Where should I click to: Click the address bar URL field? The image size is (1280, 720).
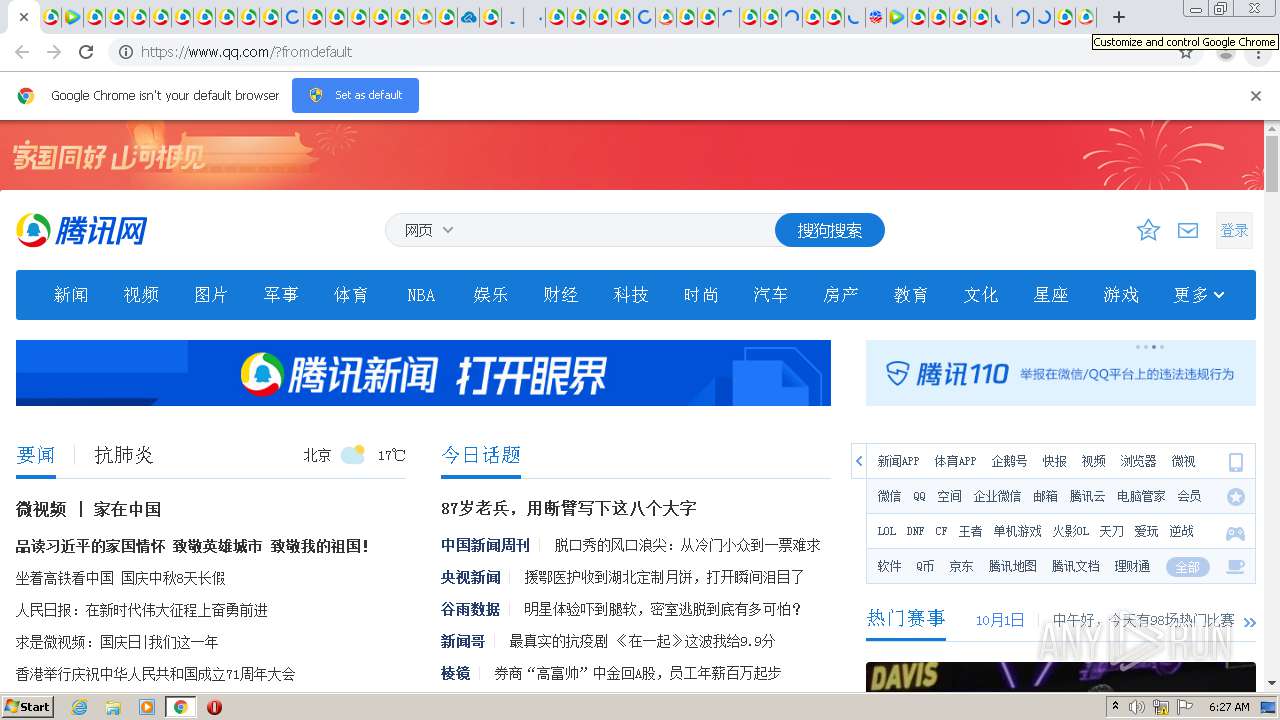click(x=640, y=52)
